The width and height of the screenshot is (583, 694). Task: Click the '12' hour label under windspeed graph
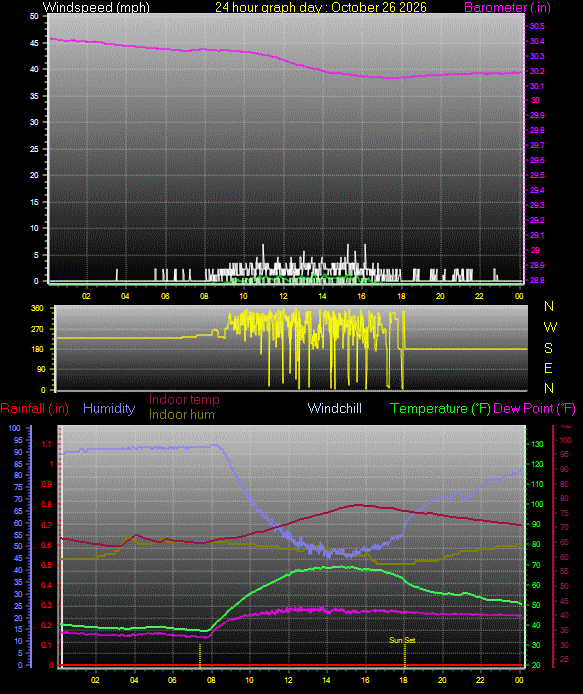pos(283,296)
